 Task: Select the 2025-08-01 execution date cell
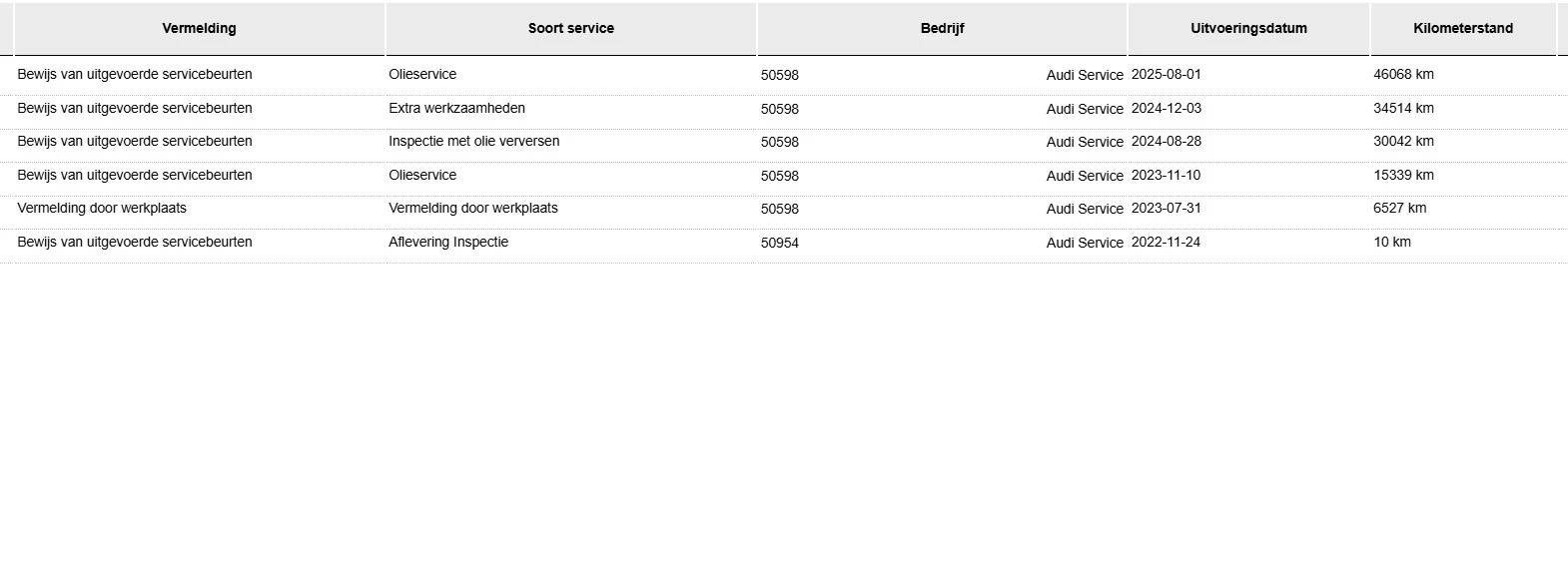point(1166,75)
